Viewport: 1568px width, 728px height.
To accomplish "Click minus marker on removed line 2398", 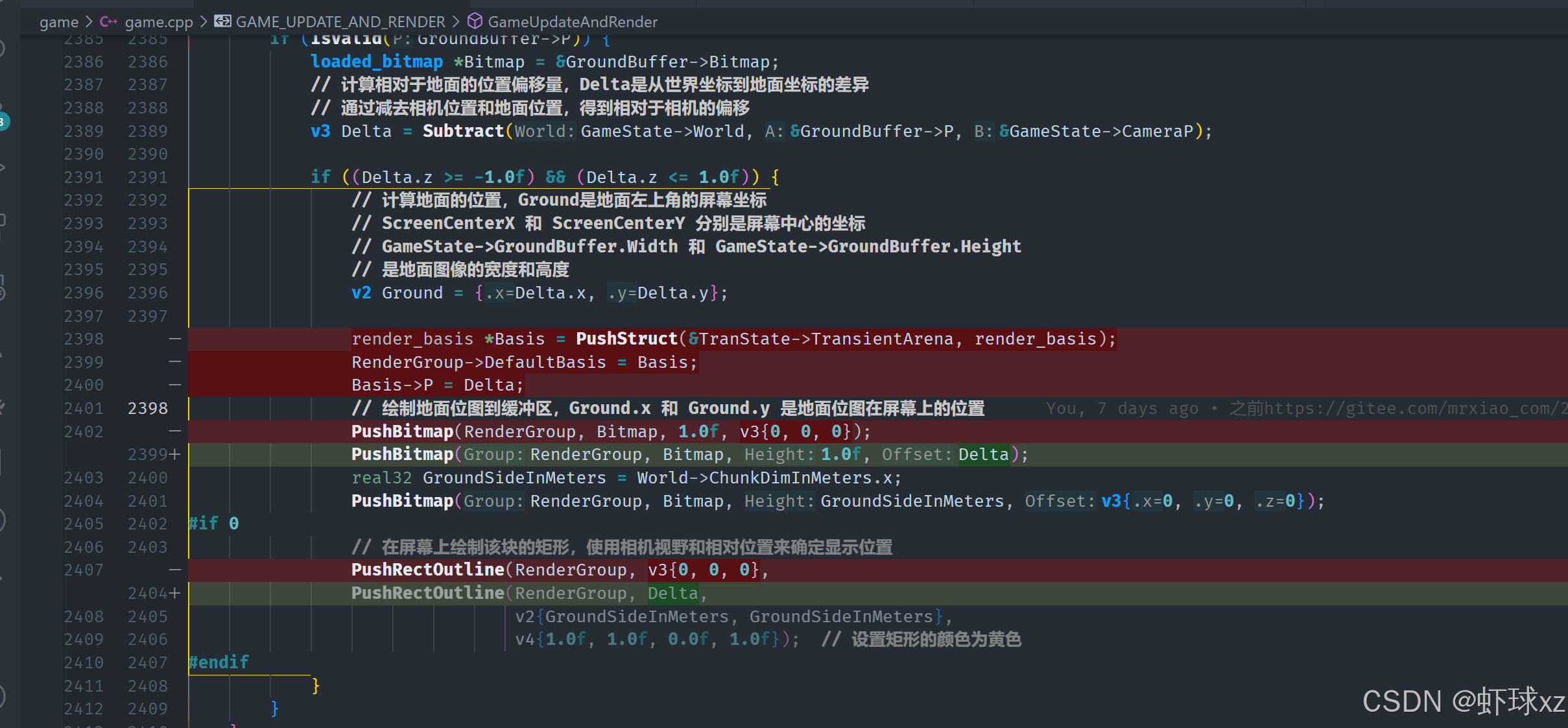I will 174,339.
